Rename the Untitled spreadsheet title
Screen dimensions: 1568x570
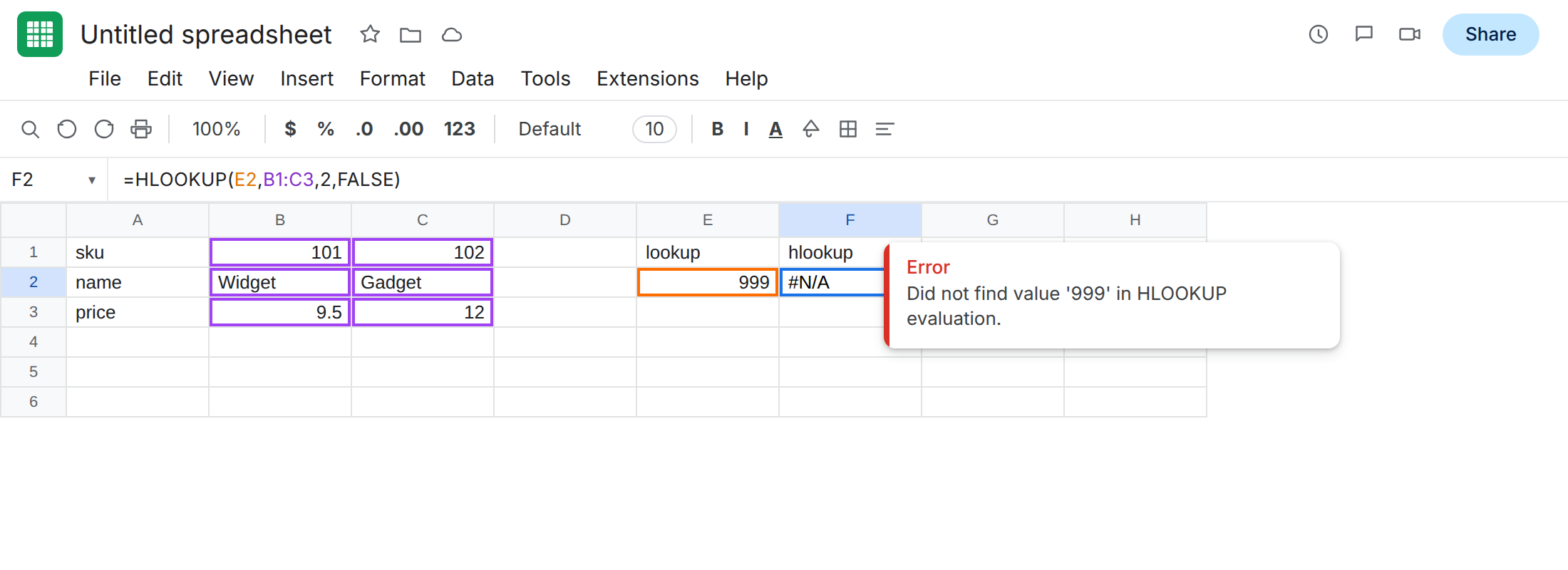(206, 34)
